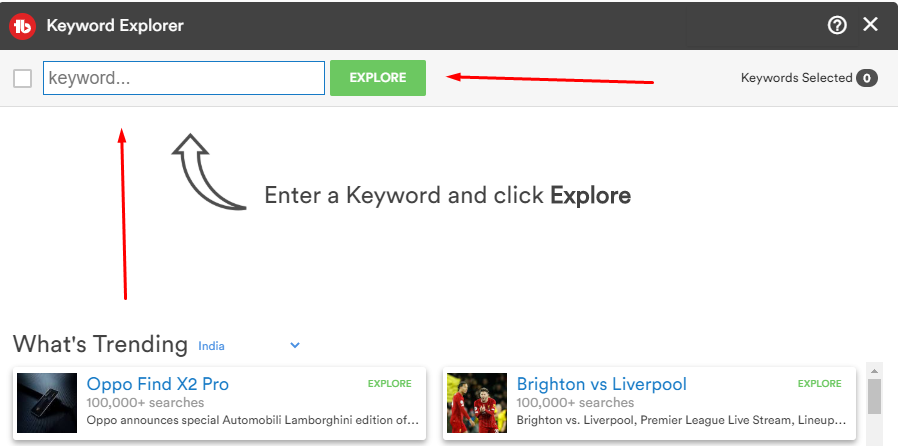898x446 pixels.
Task: Click 'Enter a Keyword and click Explore' text
Action: (448, 195)
